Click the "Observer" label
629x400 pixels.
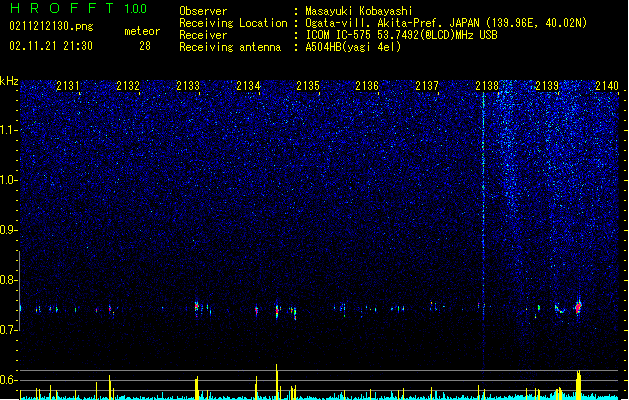point(203,11)
